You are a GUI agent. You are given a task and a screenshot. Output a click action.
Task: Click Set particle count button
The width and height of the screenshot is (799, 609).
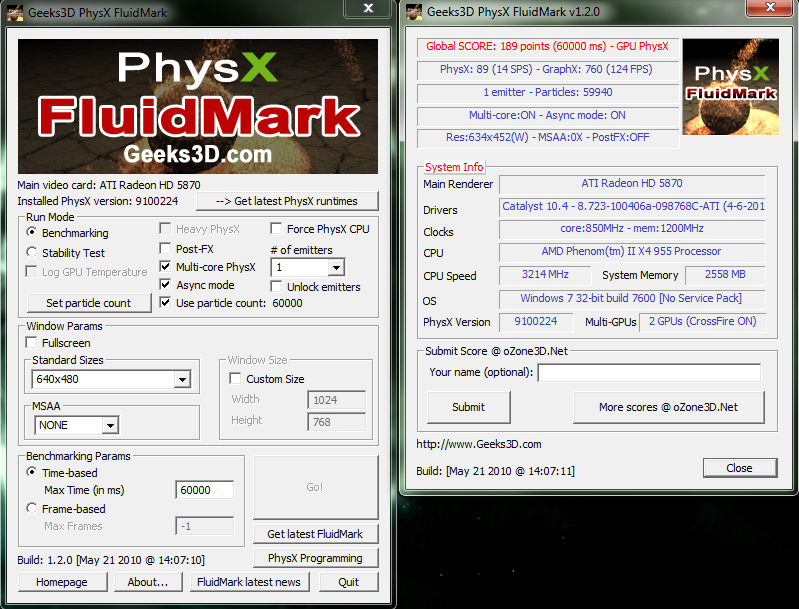[89, 303]
